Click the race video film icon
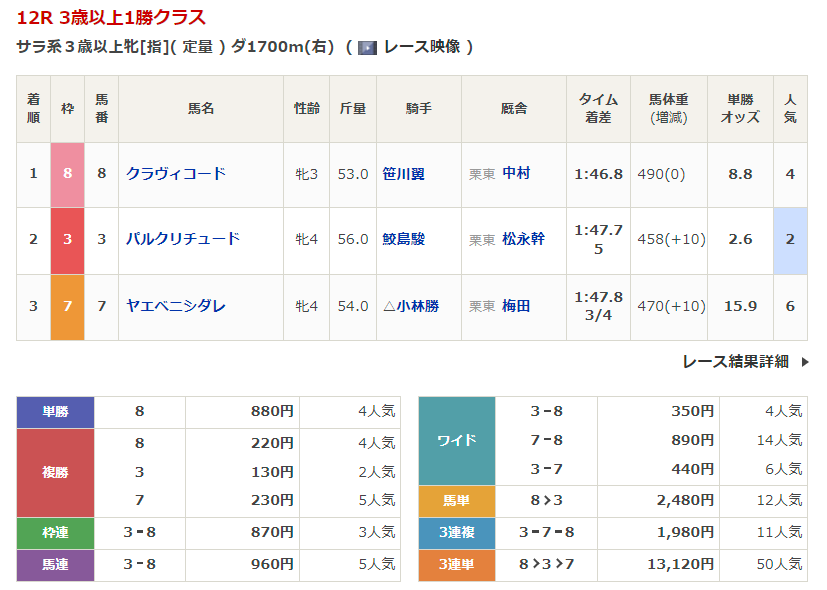This screenshot has width=827, height=590. (367, 47)
